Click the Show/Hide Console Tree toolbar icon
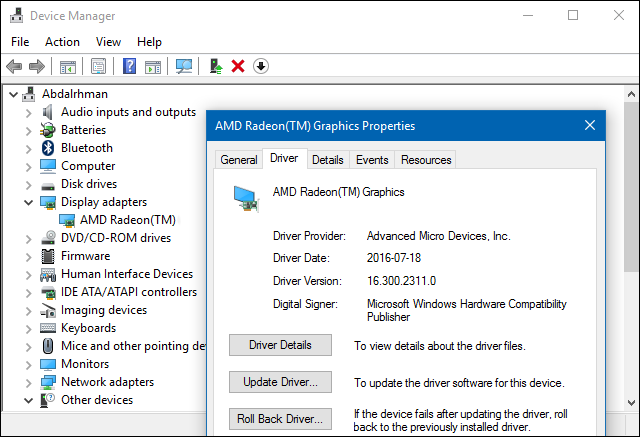This screenshot has width=640, height=437. [68, 66]
